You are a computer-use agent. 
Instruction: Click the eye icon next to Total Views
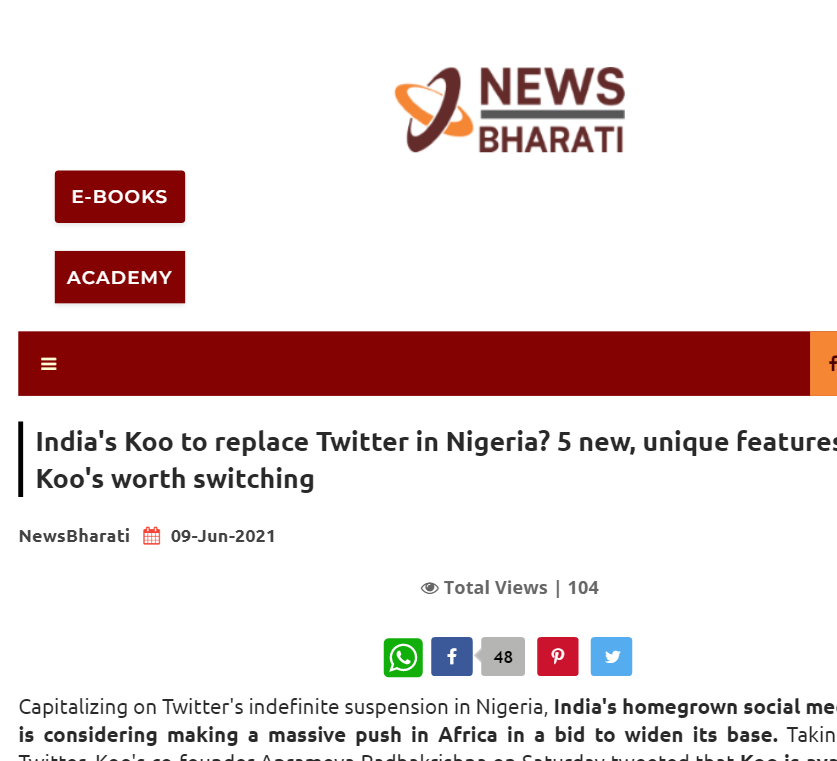click(x=429, y=588)
